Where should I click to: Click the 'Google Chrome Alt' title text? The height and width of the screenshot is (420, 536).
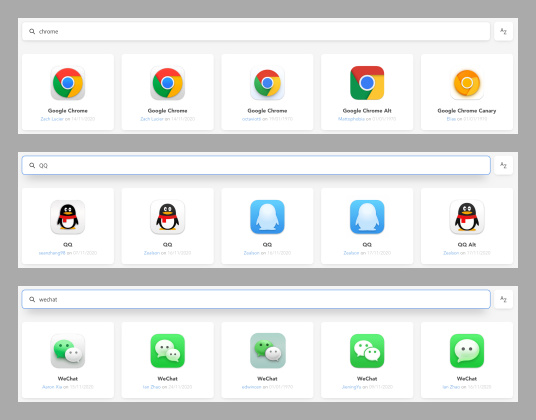click(x=367, y=111)
